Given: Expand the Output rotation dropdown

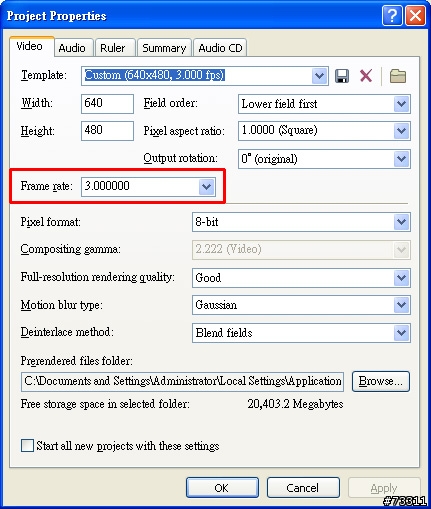Looking at the screenshot, I should point(401,159).
